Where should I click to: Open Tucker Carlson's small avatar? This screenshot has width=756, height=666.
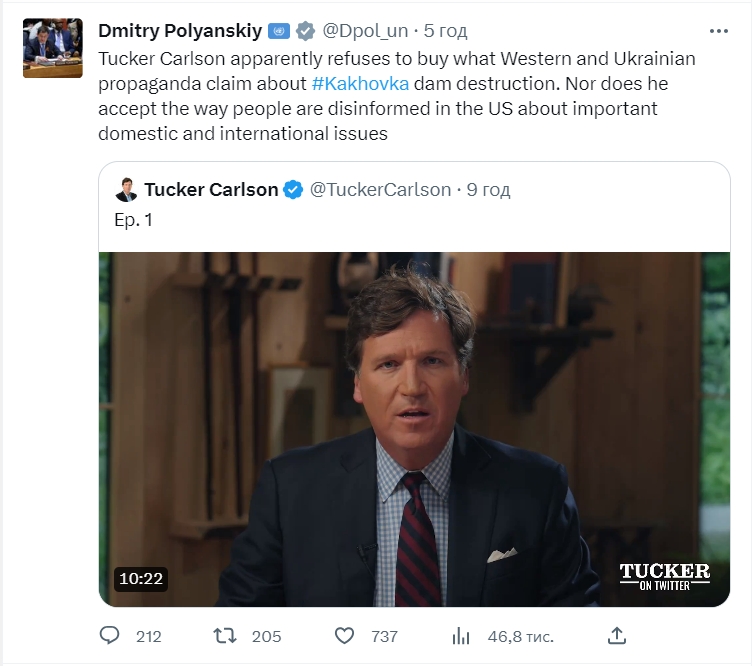(127, 190)
